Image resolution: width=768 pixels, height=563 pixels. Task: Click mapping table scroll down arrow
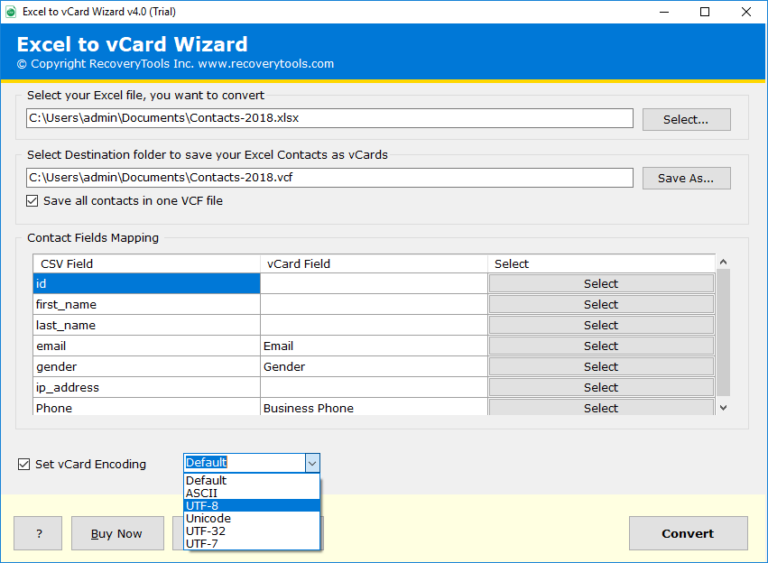coord(723,407)
